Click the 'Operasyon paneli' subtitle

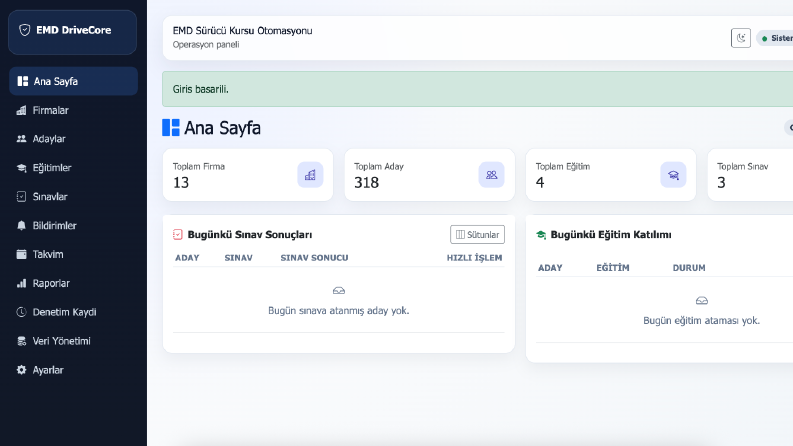[206, 44]
